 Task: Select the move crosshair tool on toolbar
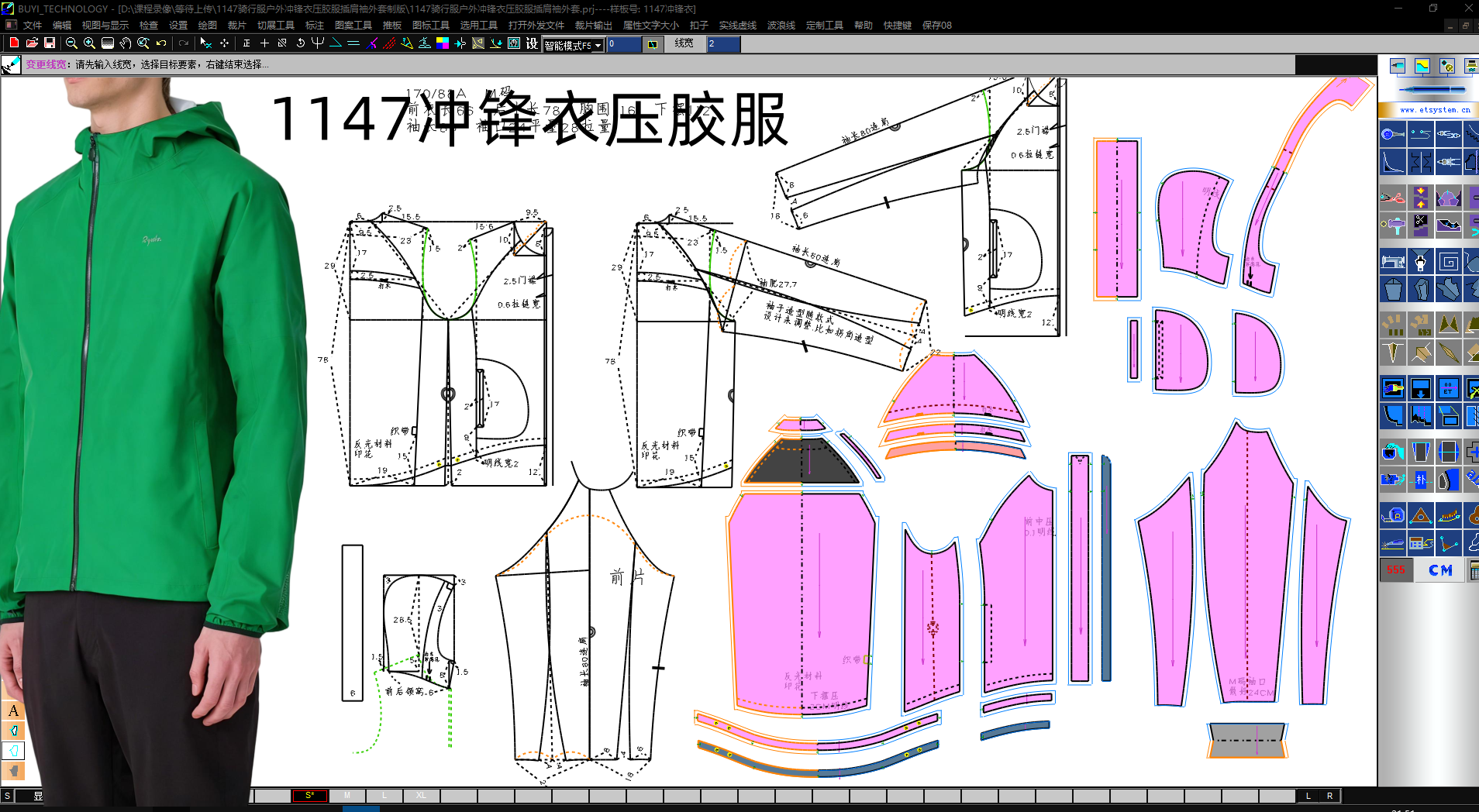(x=224, y=44)
